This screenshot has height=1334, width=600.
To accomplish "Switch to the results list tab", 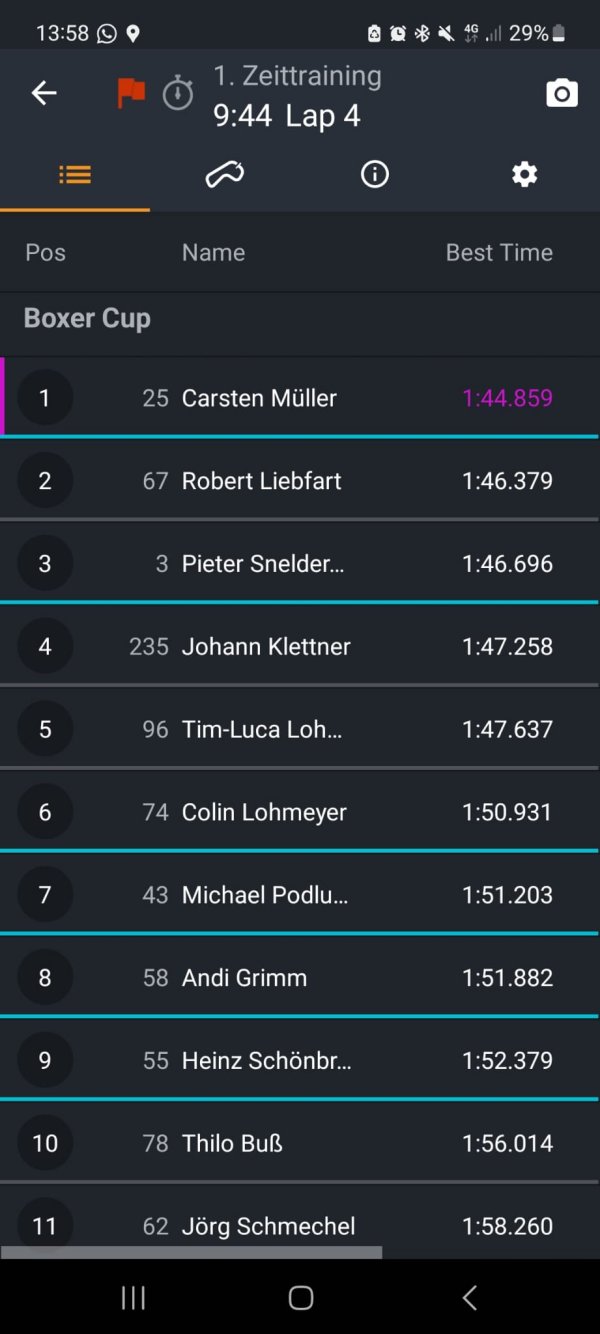I will 75,175.
